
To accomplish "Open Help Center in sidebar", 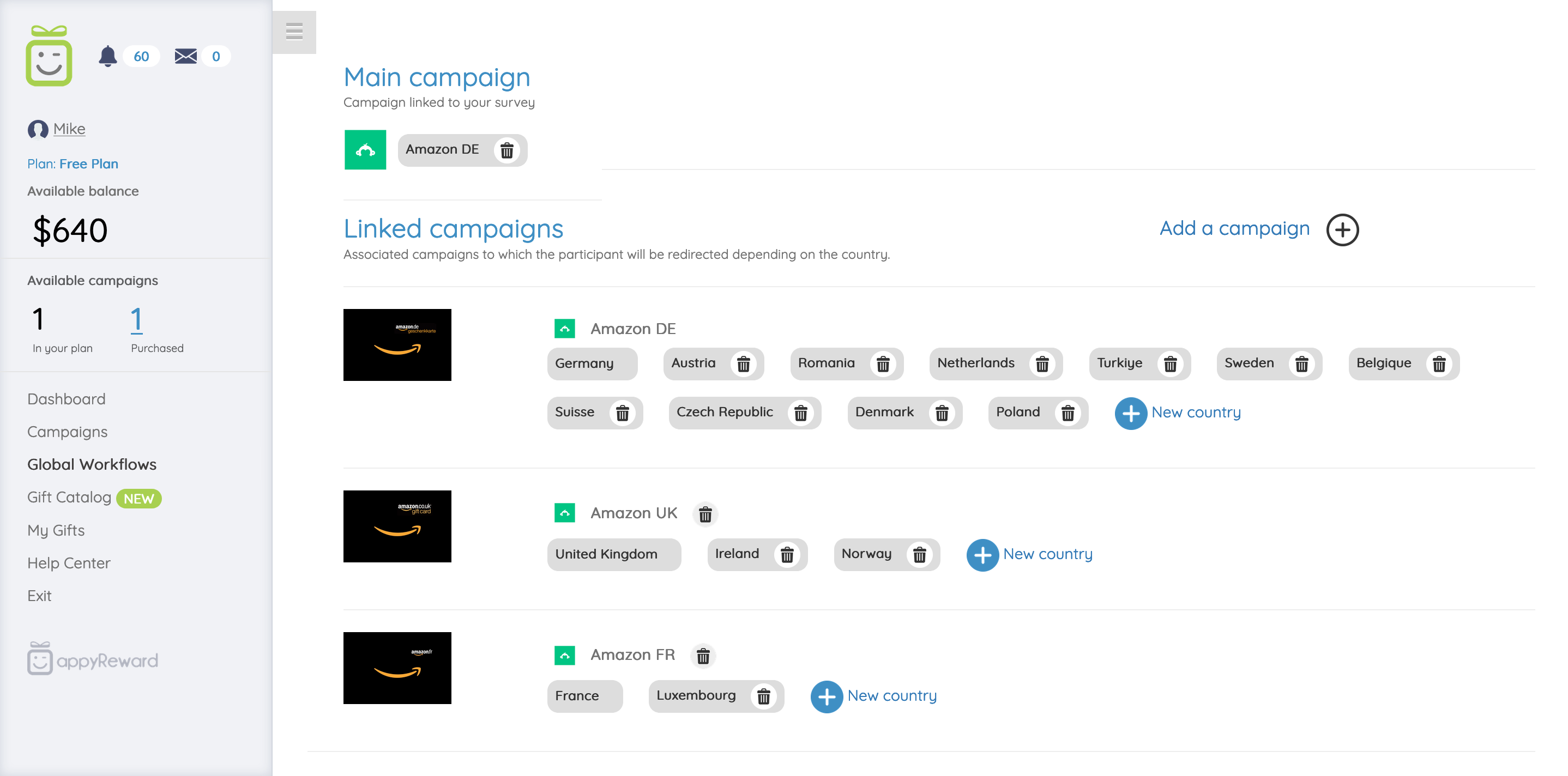I will tap(69, 563).
